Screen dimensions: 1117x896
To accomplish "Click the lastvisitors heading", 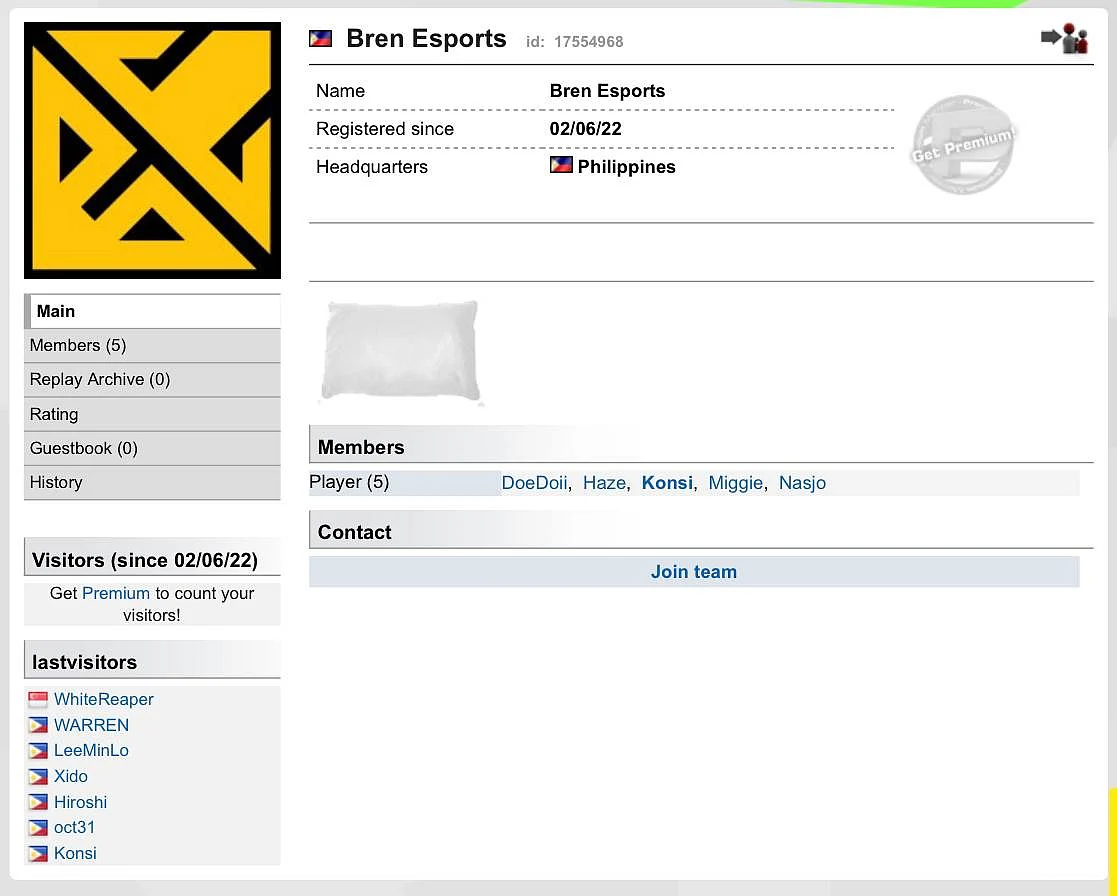I will click(84, 662).
